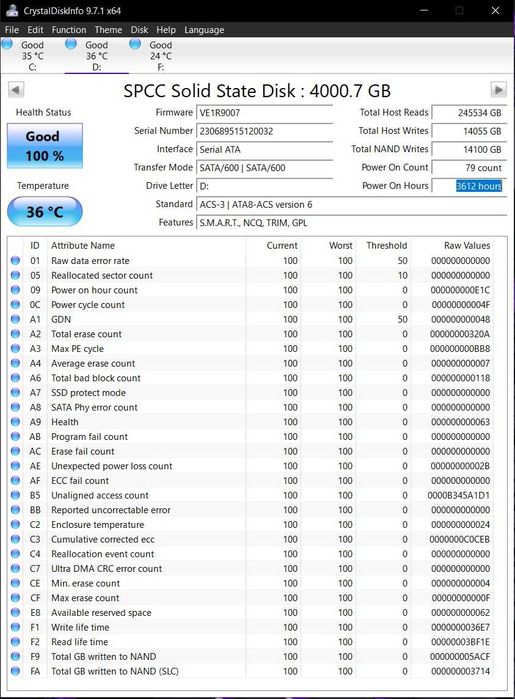
Task: Click the Drive Letter field D:
Action: pyautogui.click(x=264, y=186)
